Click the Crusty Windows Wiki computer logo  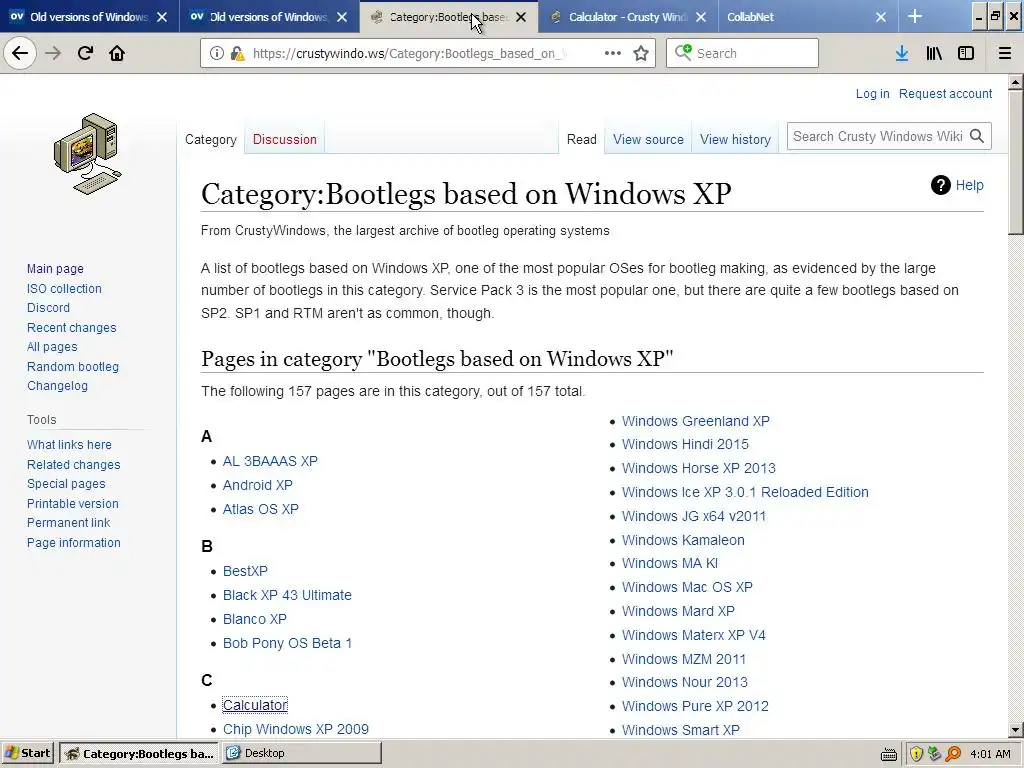(88, 153)
